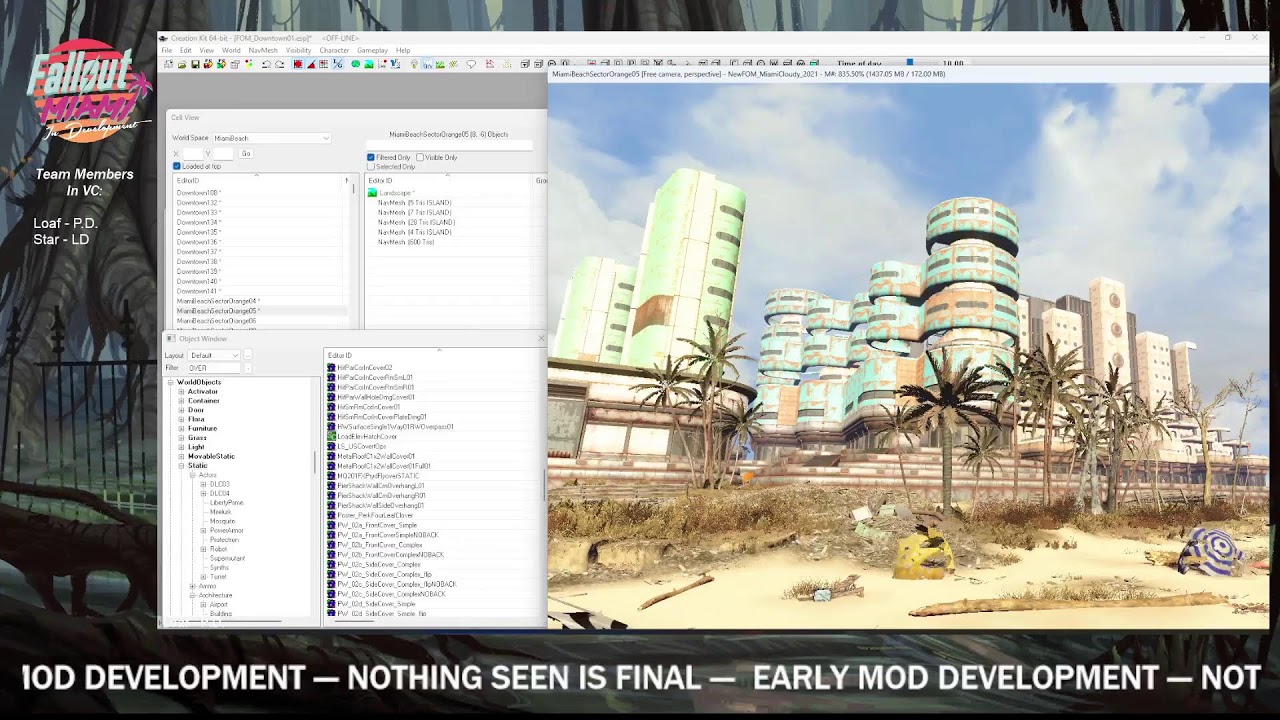Select cell Downtown135 in the list

click(198, 232)
